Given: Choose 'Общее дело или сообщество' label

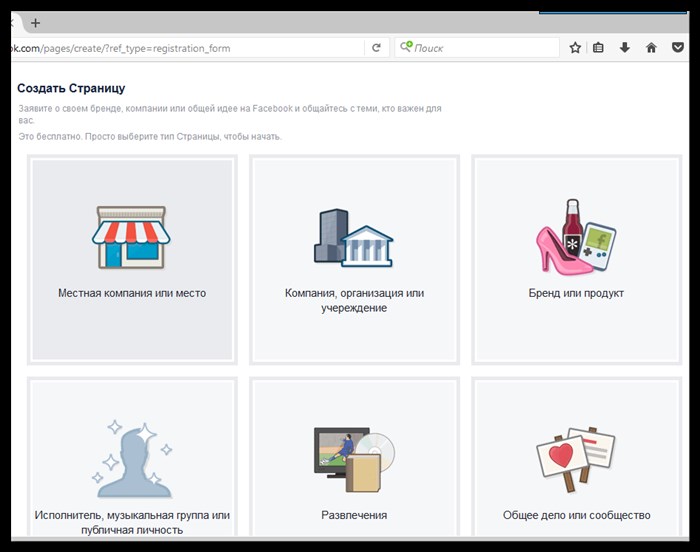Looking at the screenshot, I should pos(576,515).
